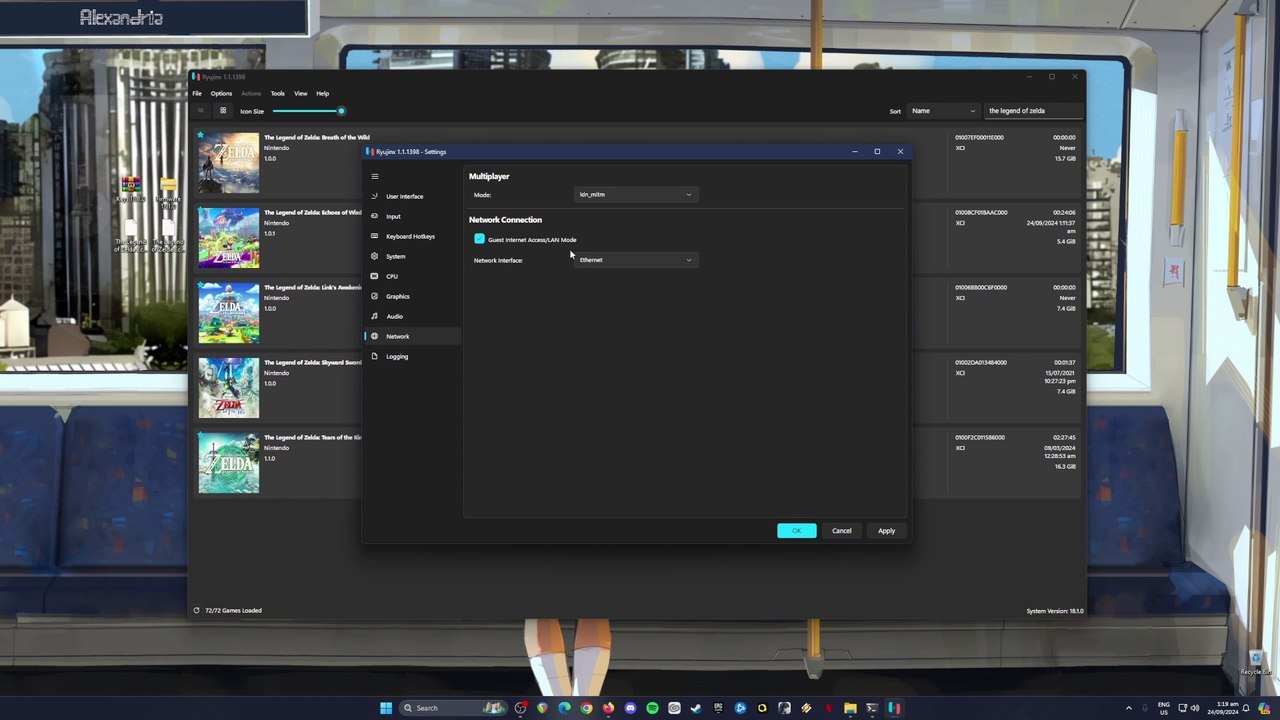Click the taskbar Search box
The width and height of the screenshot is (1280, 720).
point(452,708)
